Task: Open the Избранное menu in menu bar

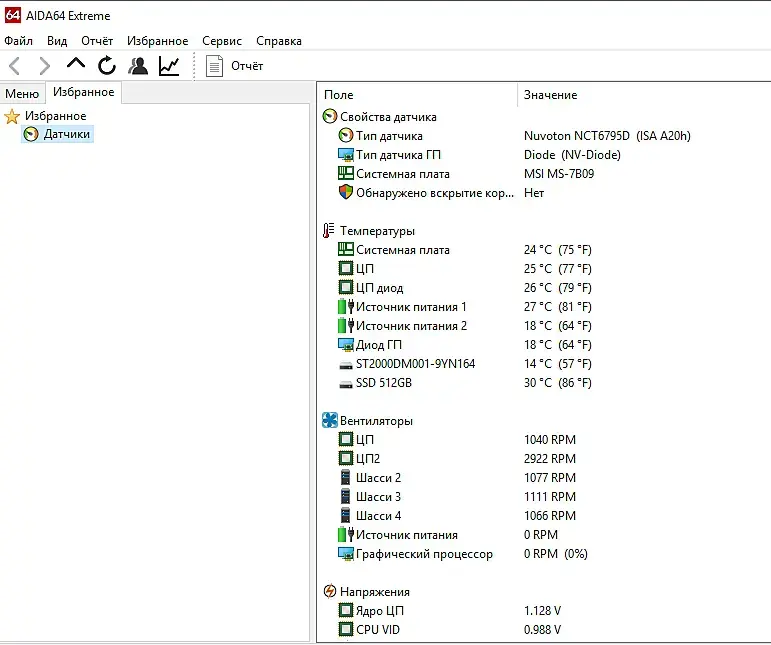Action: pyautogui.click(x=157, y=41)
